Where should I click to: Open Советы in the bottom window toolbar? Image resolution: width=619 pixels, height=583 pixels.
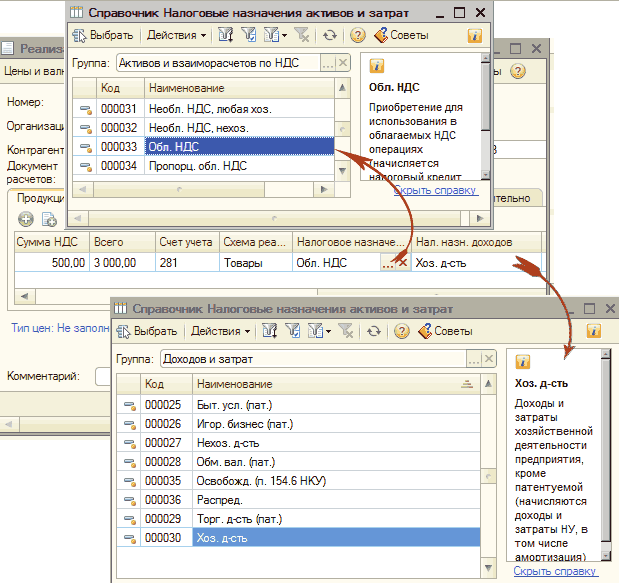pos(445,330)
